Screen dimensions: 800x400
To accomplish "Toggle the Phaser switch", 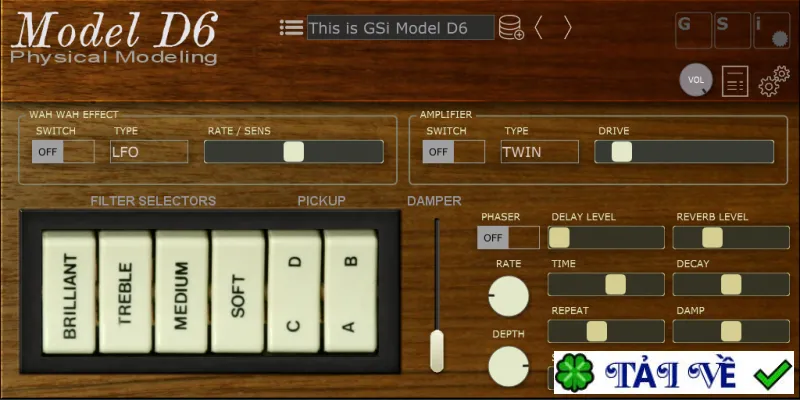I will 508,238.
